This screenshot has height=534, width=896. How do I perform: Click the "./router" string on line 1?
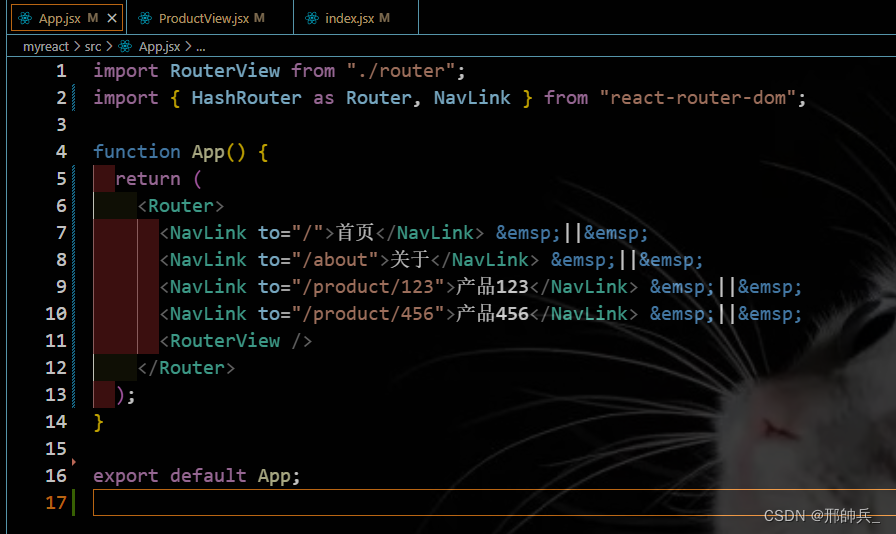[x=401, y=71]
